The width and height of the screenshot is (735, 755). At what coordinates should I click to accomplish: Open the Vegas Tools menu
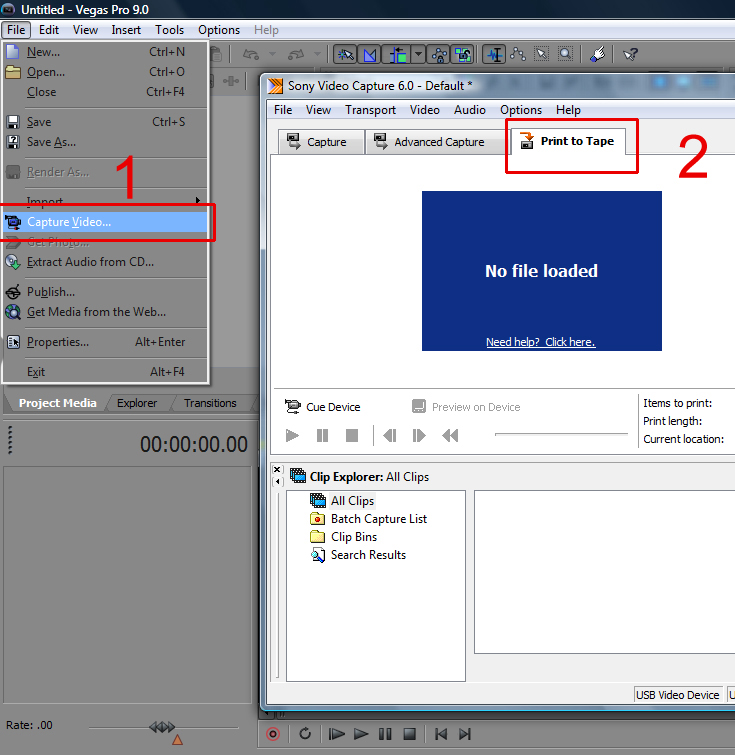tap(169, 30)
